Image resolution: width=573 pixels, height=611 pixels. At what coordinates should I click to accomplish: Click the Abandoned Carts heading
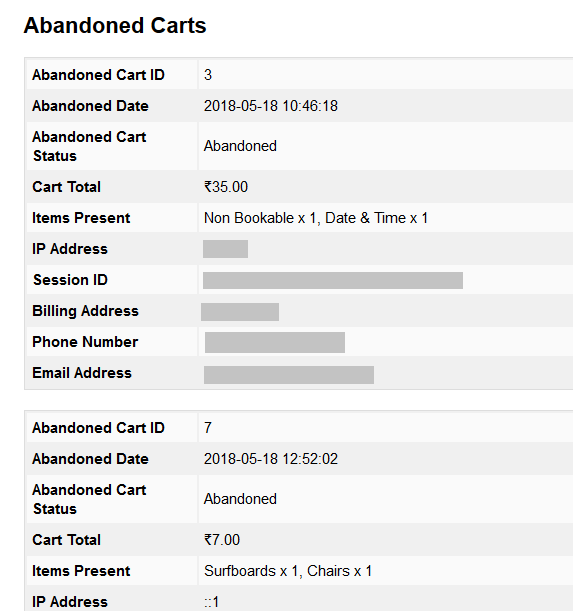[115, 26]
